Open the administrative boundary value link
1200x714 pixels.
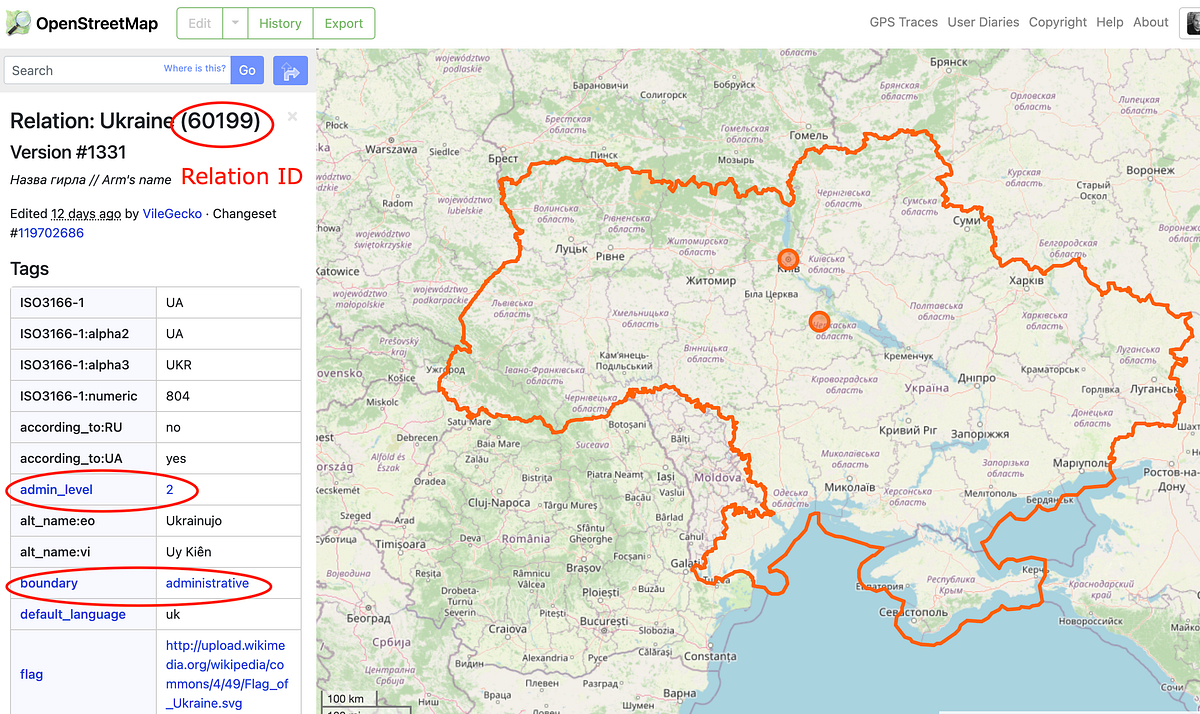207,583
